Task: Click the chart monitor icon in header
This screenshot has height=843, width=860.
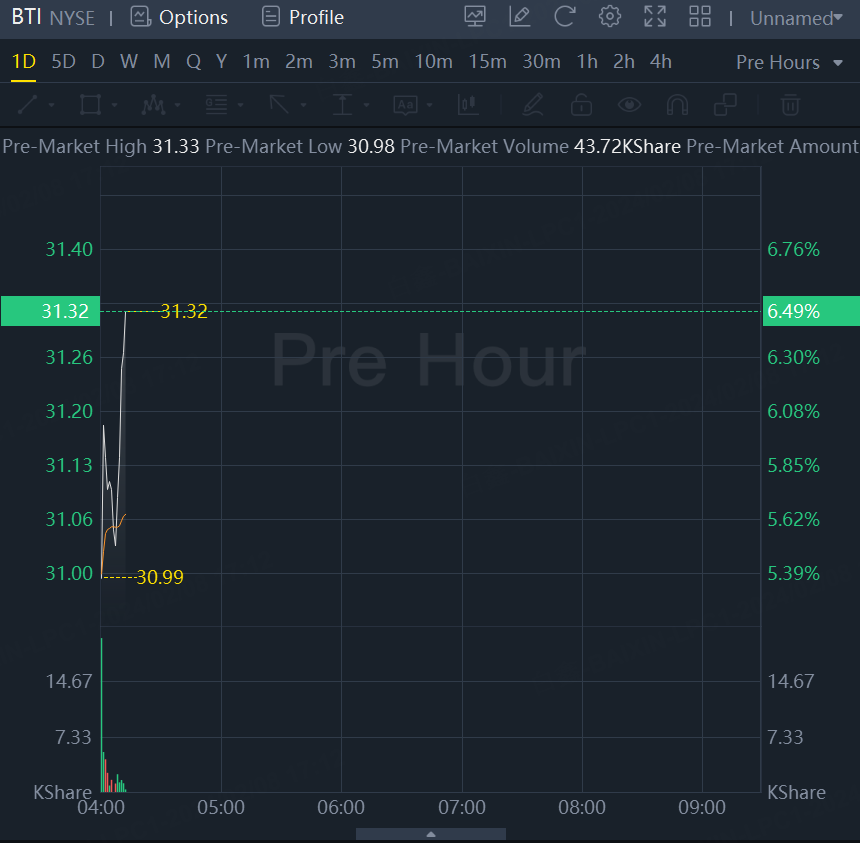Action: click(474, 16)
